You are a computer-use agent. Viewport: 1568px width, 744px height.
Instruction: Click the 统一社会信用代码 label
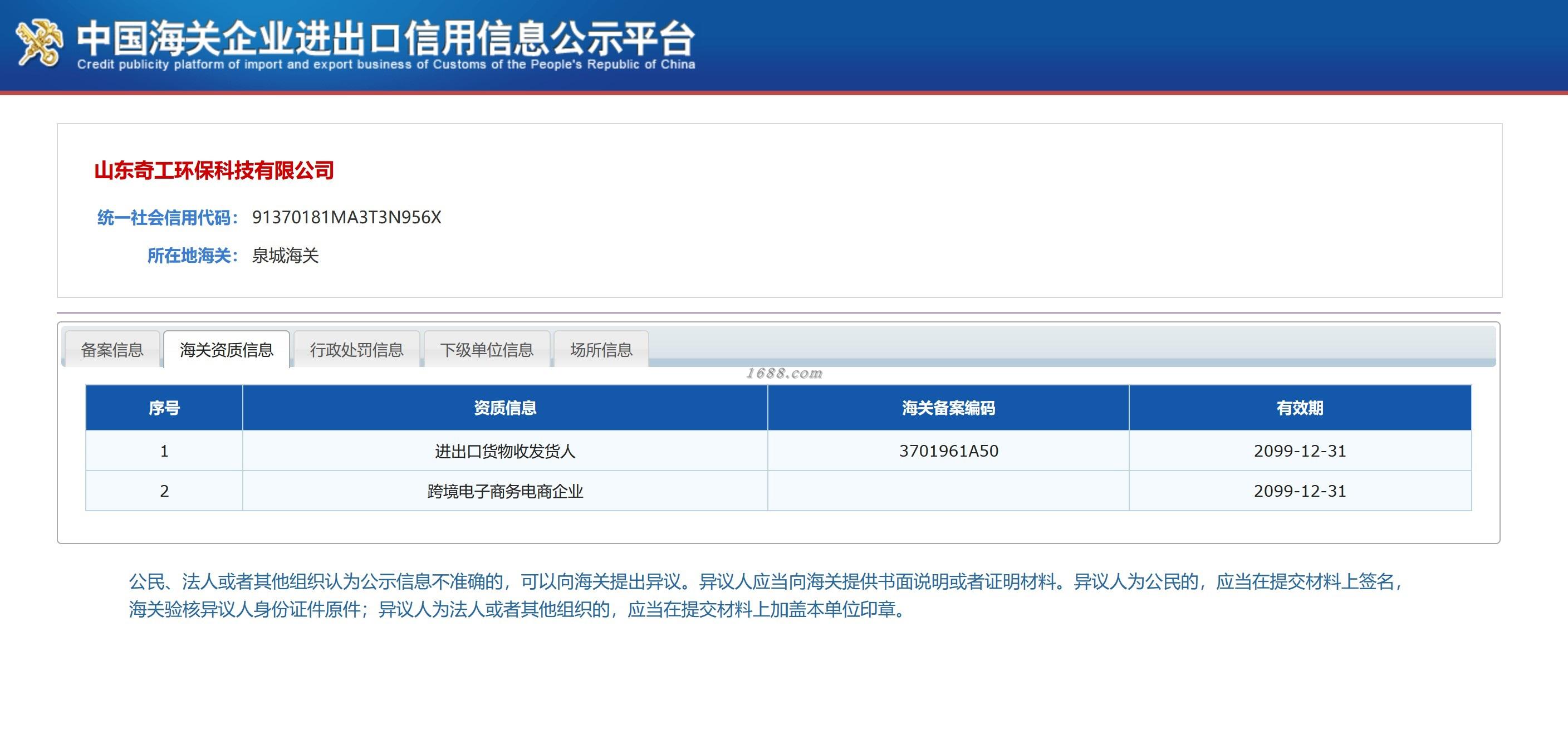tap(168, 217)
